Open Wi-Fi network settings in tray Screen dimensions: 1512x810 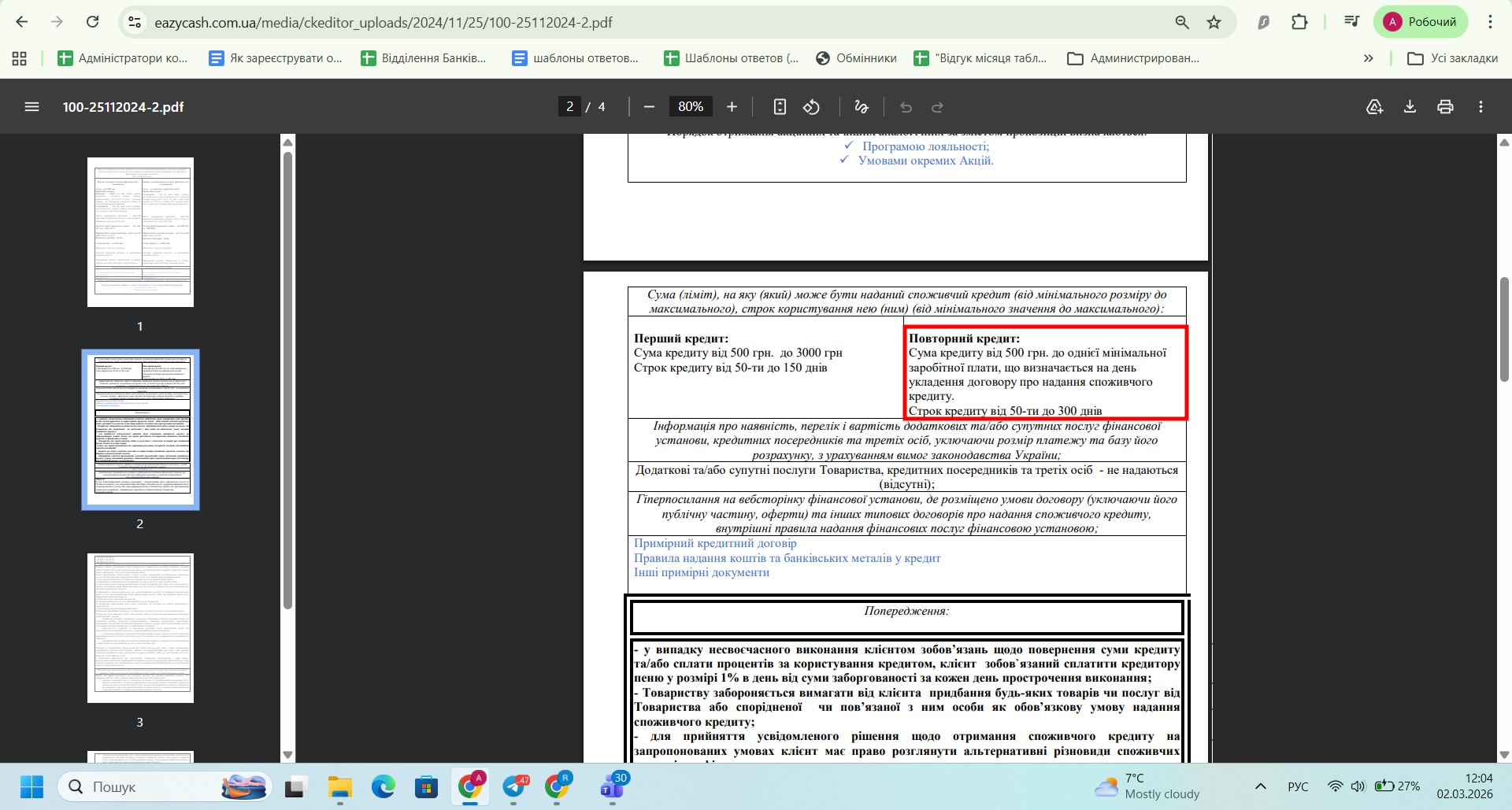pyautogui.click(x=1335, y=786)
